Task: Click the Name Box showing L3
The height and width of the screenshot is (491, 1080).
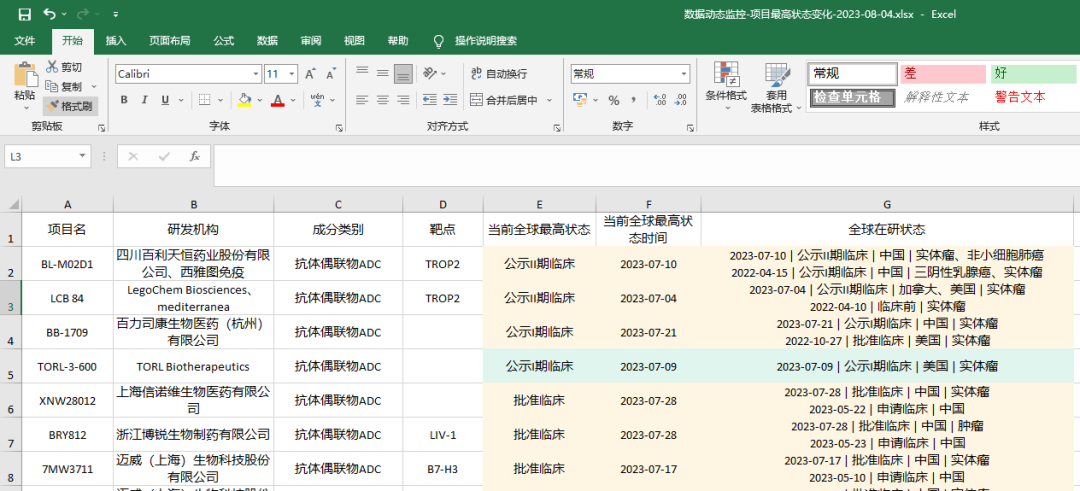Action: (x=48, y=156)
